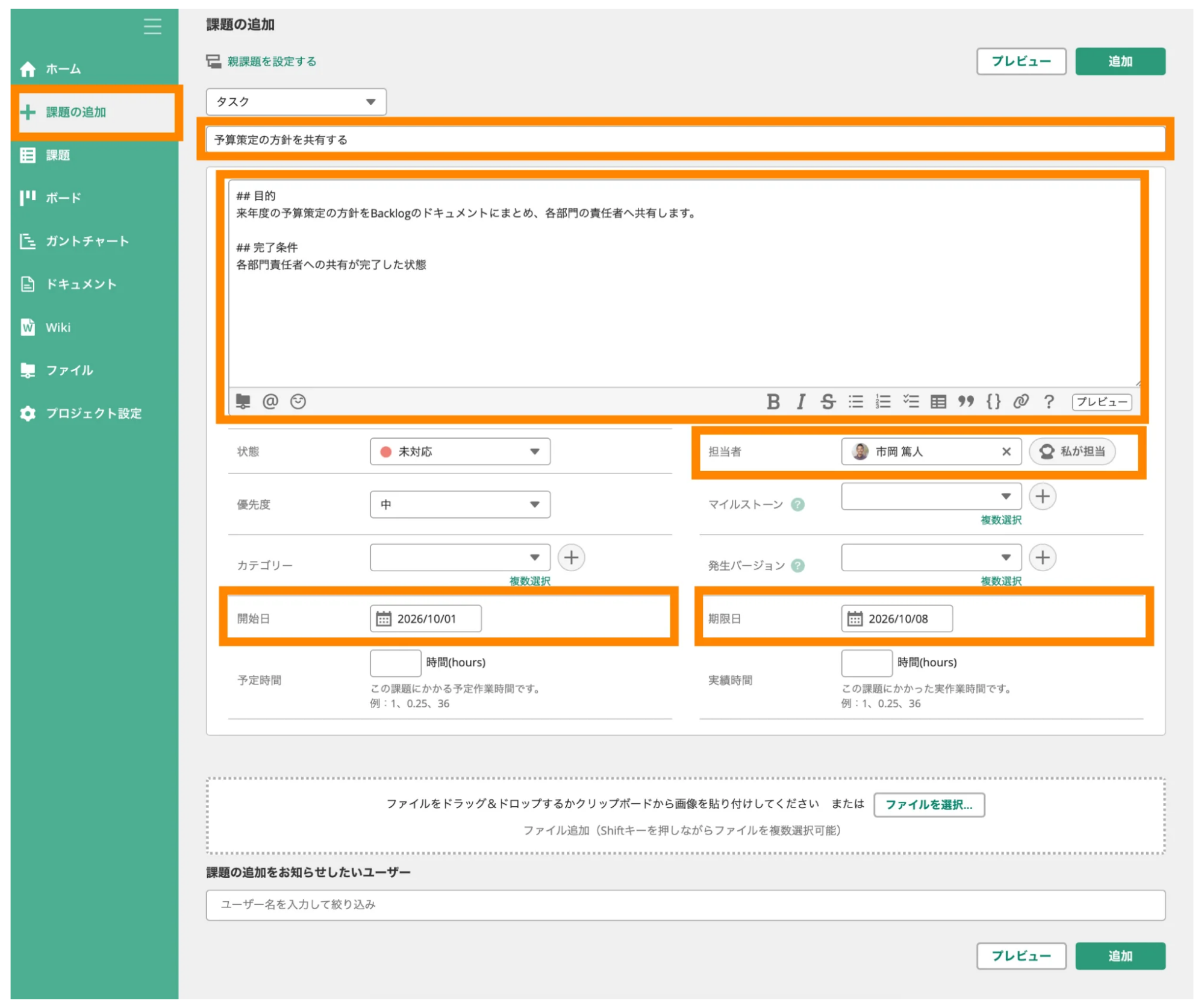Add a new milestone with the plus button
This screenshot has width=1204, height=1008.
[1043, 496]
